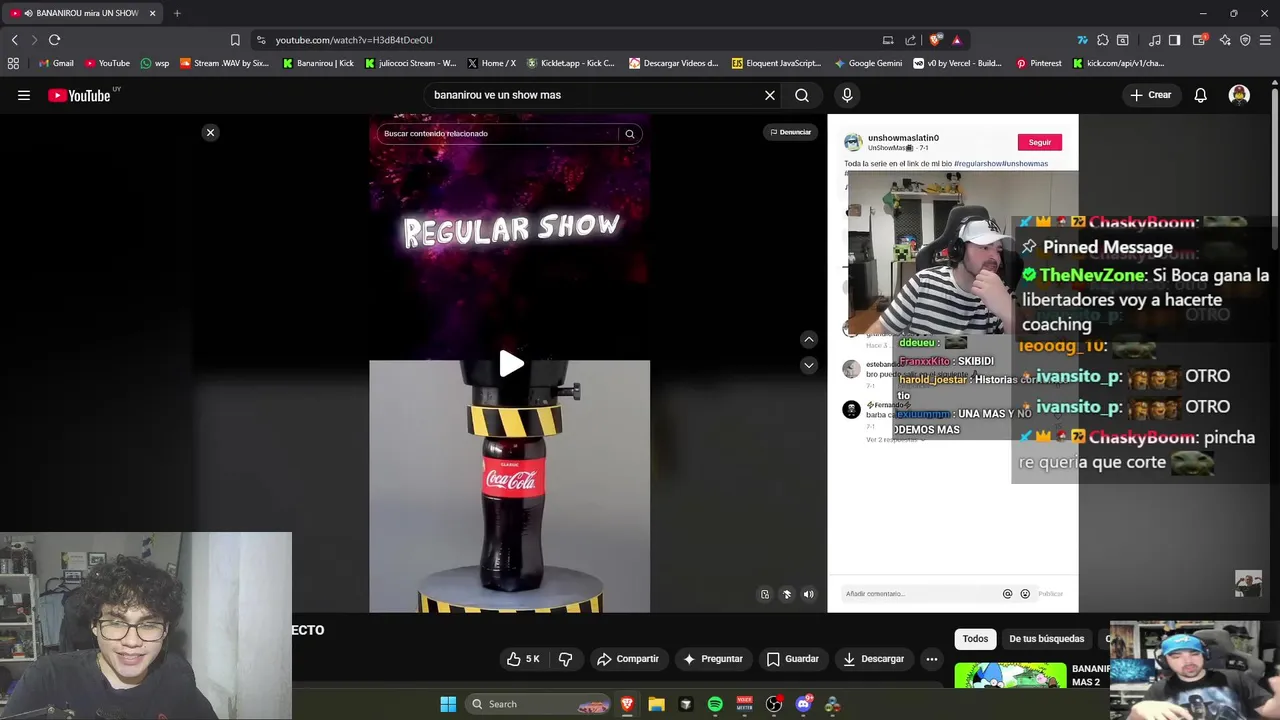Viewport: 1280px width, 720px height.
Task: Play the Regular Show TikTok video
Action: 511,364
